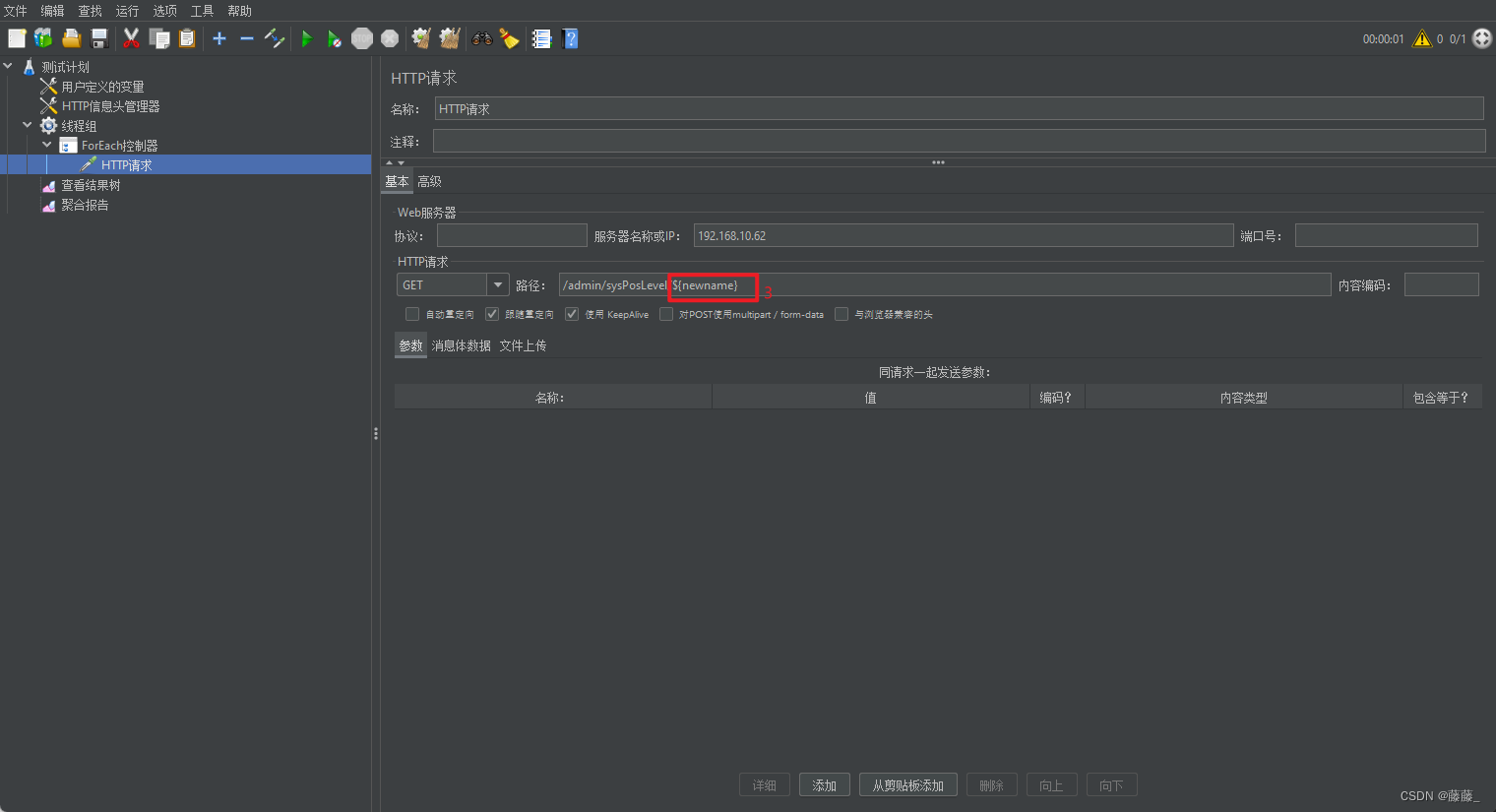Click the 向上 button
The width and height of the screenshot is (1496, 812).
tap(1052, 785)
